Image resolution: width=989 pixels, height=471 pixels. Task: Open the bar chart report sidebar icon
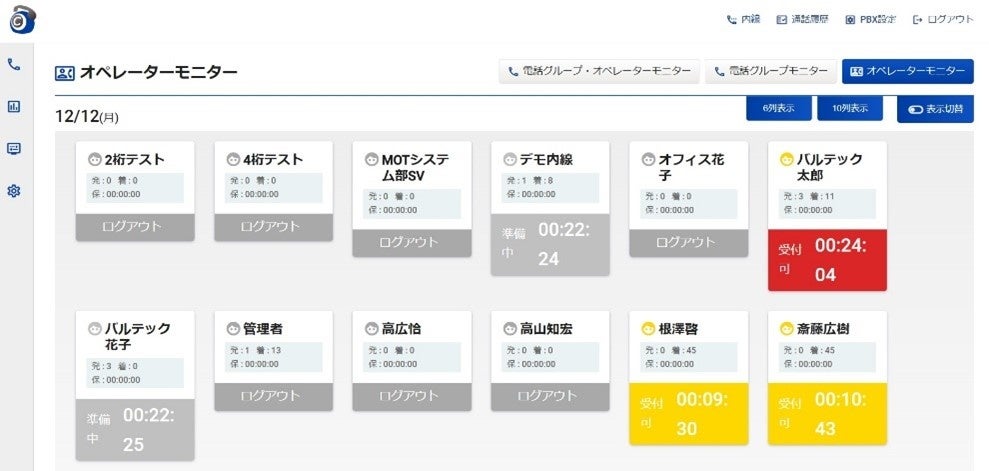click(14, 106)
